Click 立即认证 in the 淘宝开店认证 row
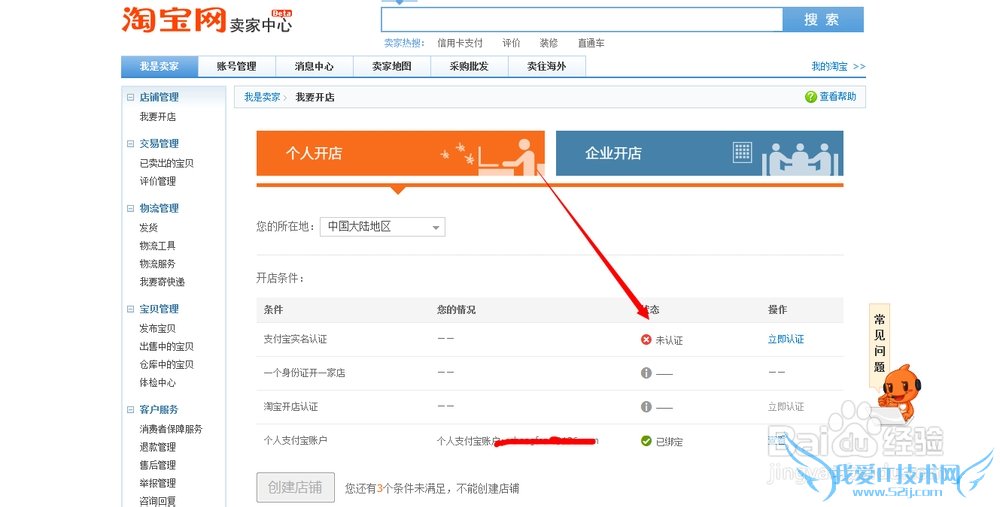1000x507 pixels. pyautogui.click(x=786, y=407)
